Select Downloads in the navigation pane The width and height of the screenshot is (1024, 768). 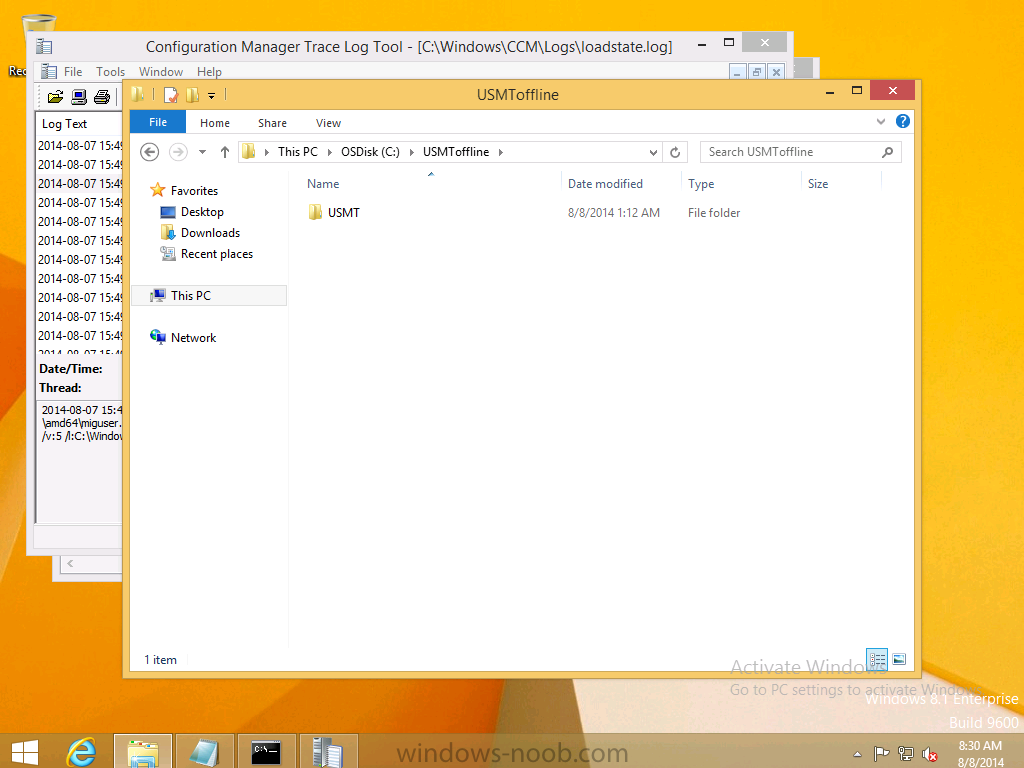pyautogui.click(x=210, y=232)
